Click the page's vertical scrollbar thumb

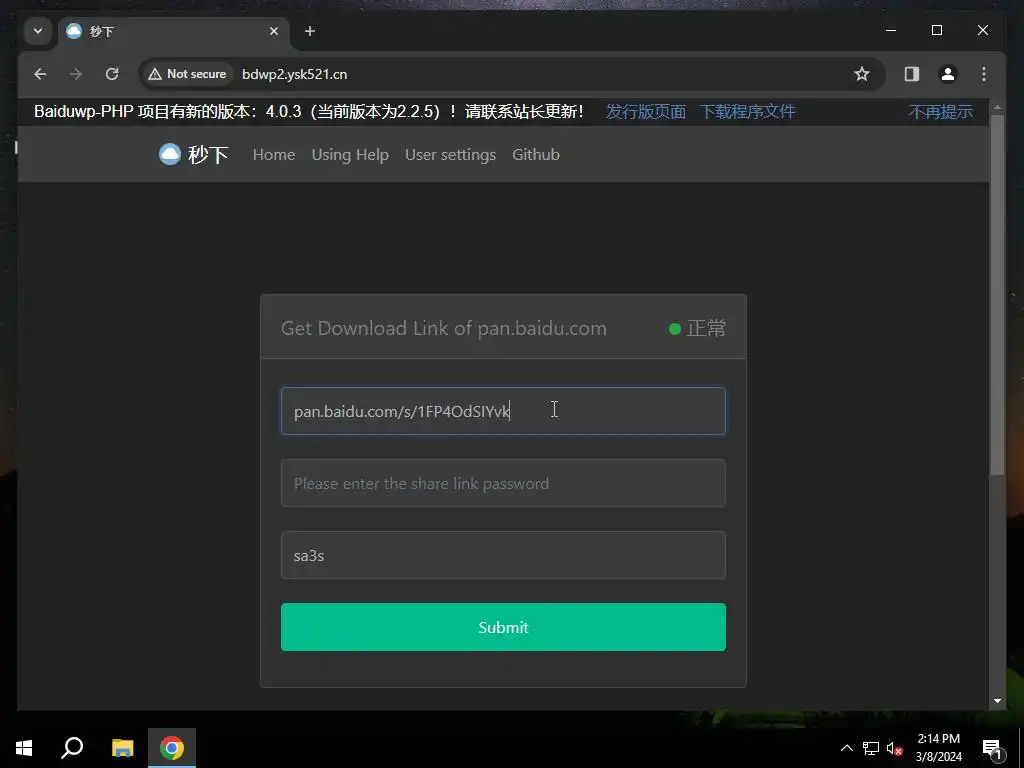997,294
